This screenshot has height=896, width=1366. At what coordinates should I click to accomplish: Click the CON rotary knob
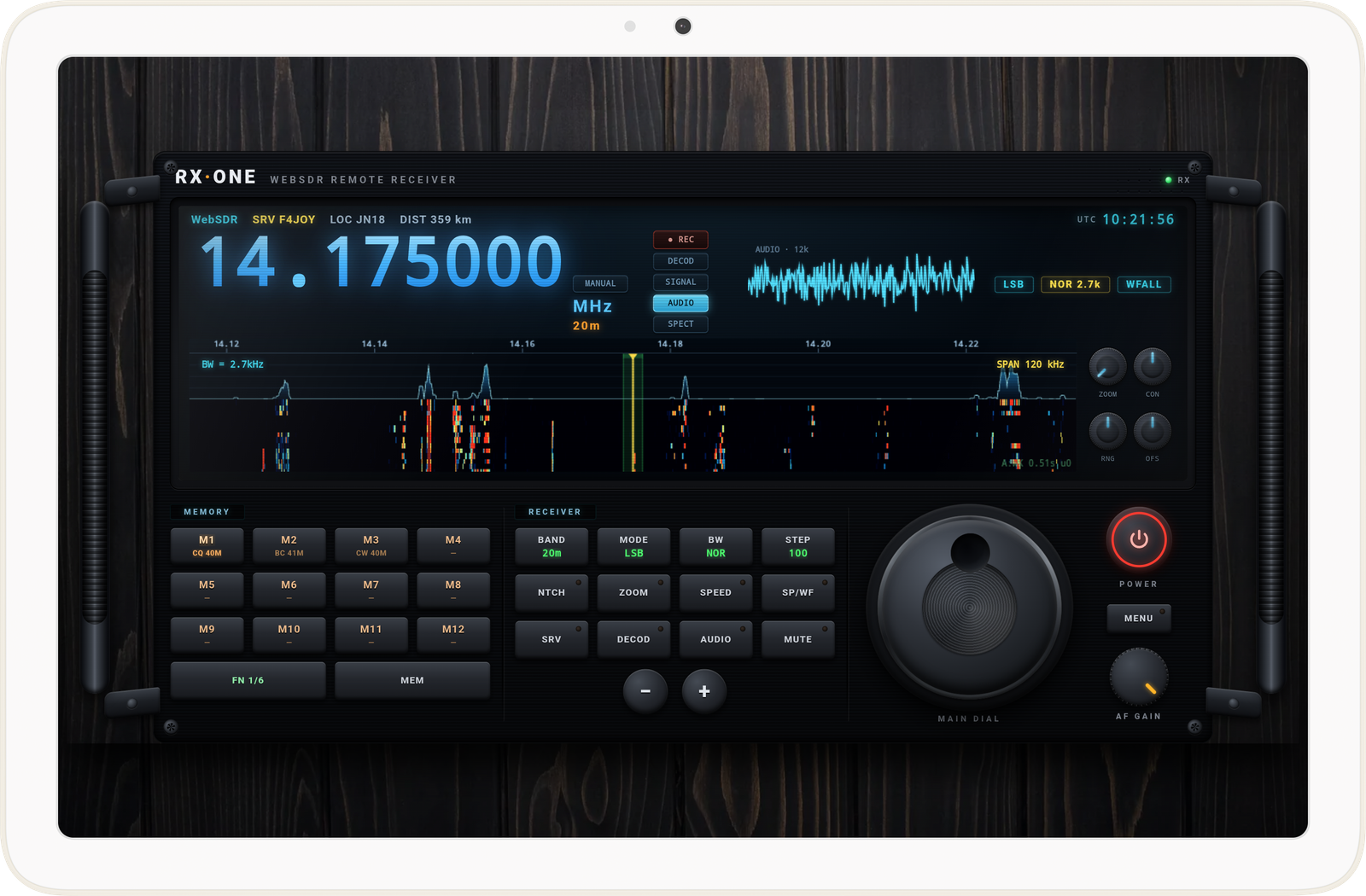pyautogui.click(x=1152, y=367)
